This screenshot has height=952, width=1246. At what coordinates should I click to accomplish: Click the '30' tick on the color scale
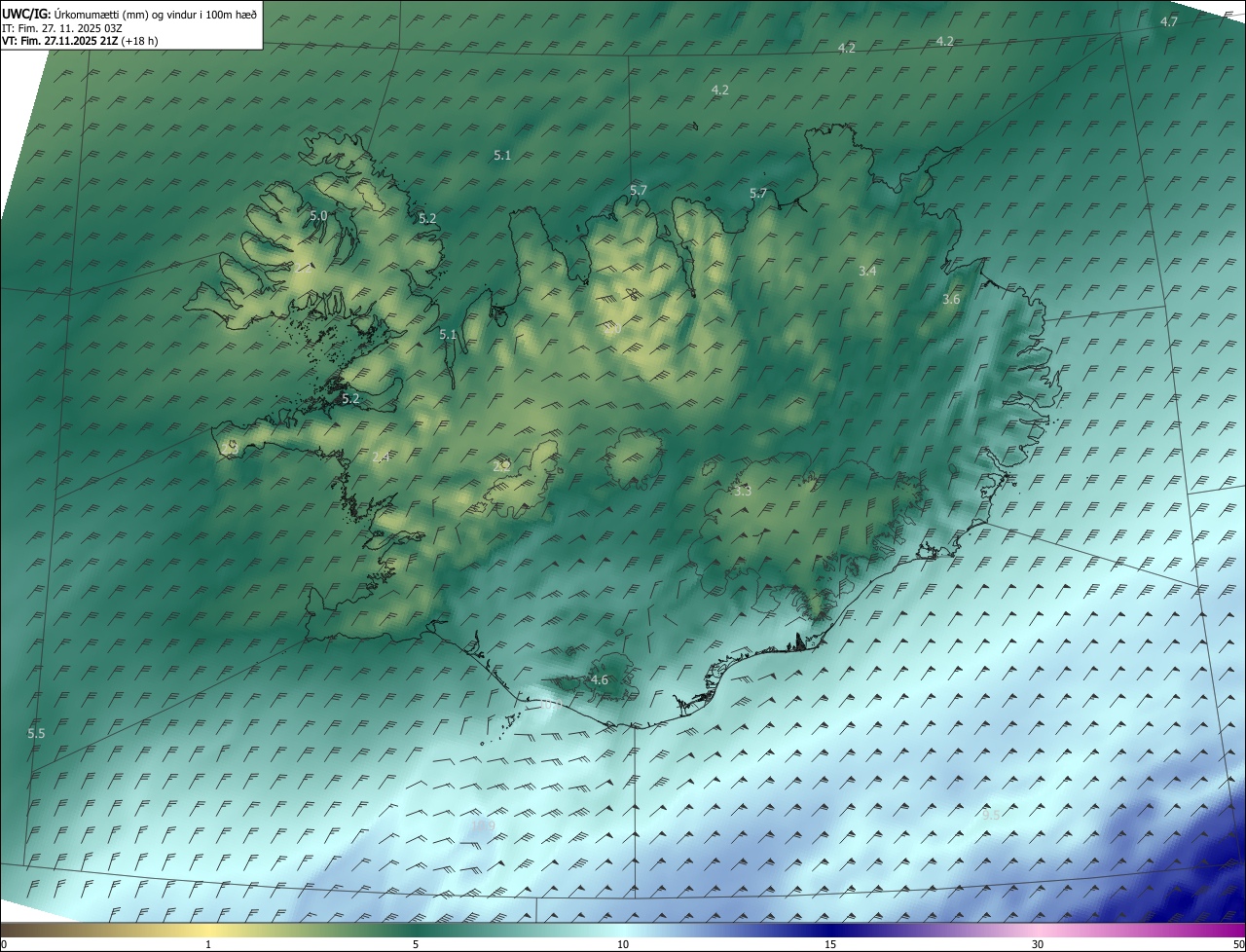(1038, 944)
